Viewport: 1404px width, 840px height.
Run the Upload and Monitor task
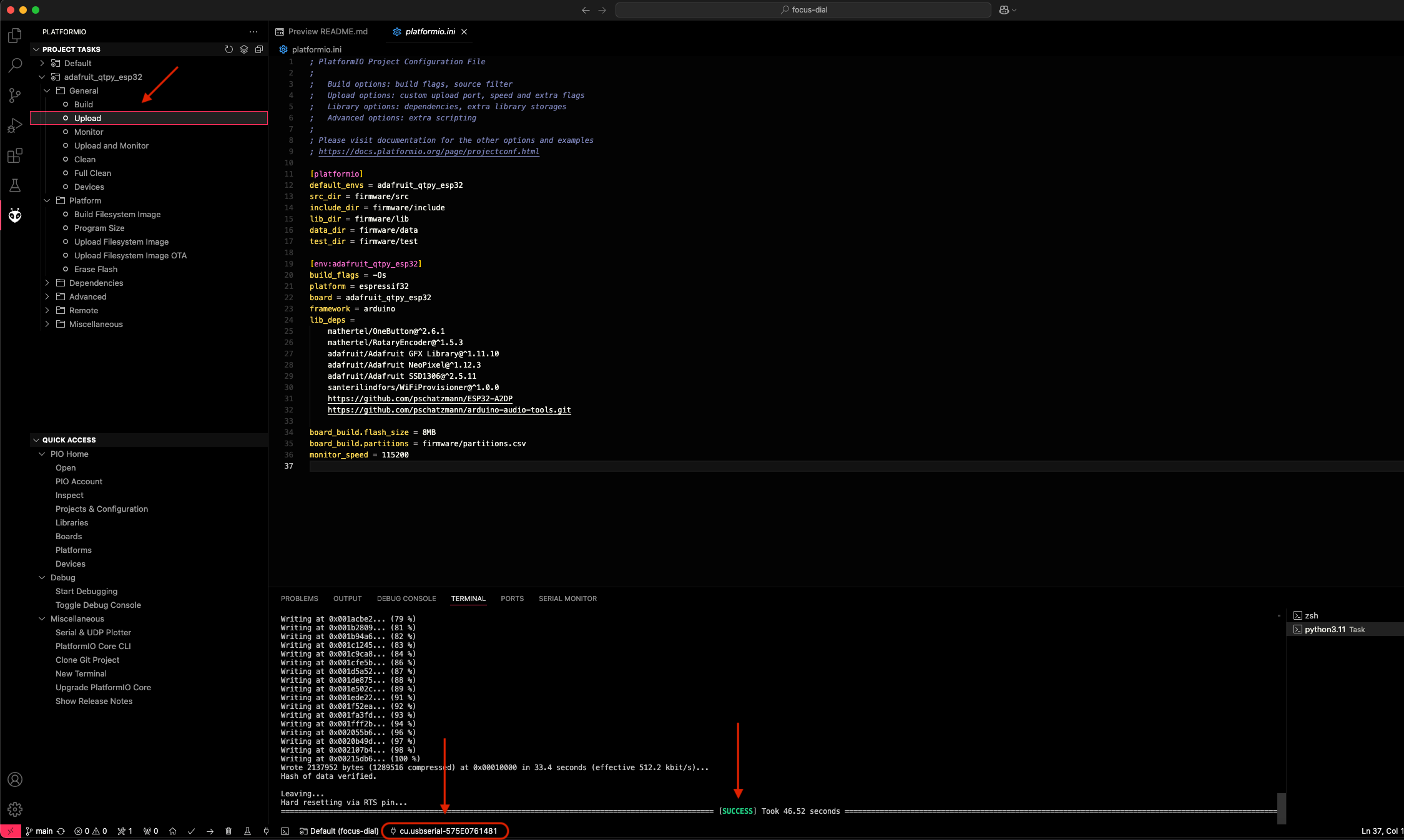coord(149,145)
